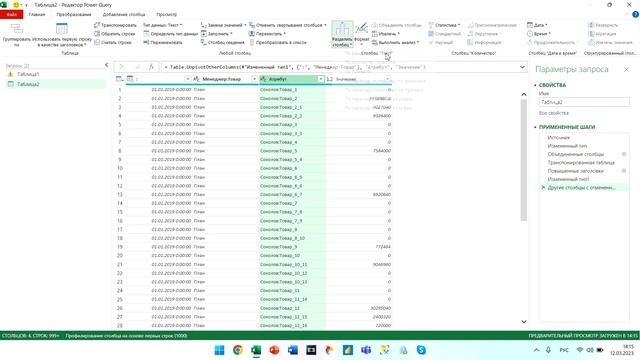
Task: Click Использовать первую строку в качестве заголовков
Action: [x=62, y=35]
